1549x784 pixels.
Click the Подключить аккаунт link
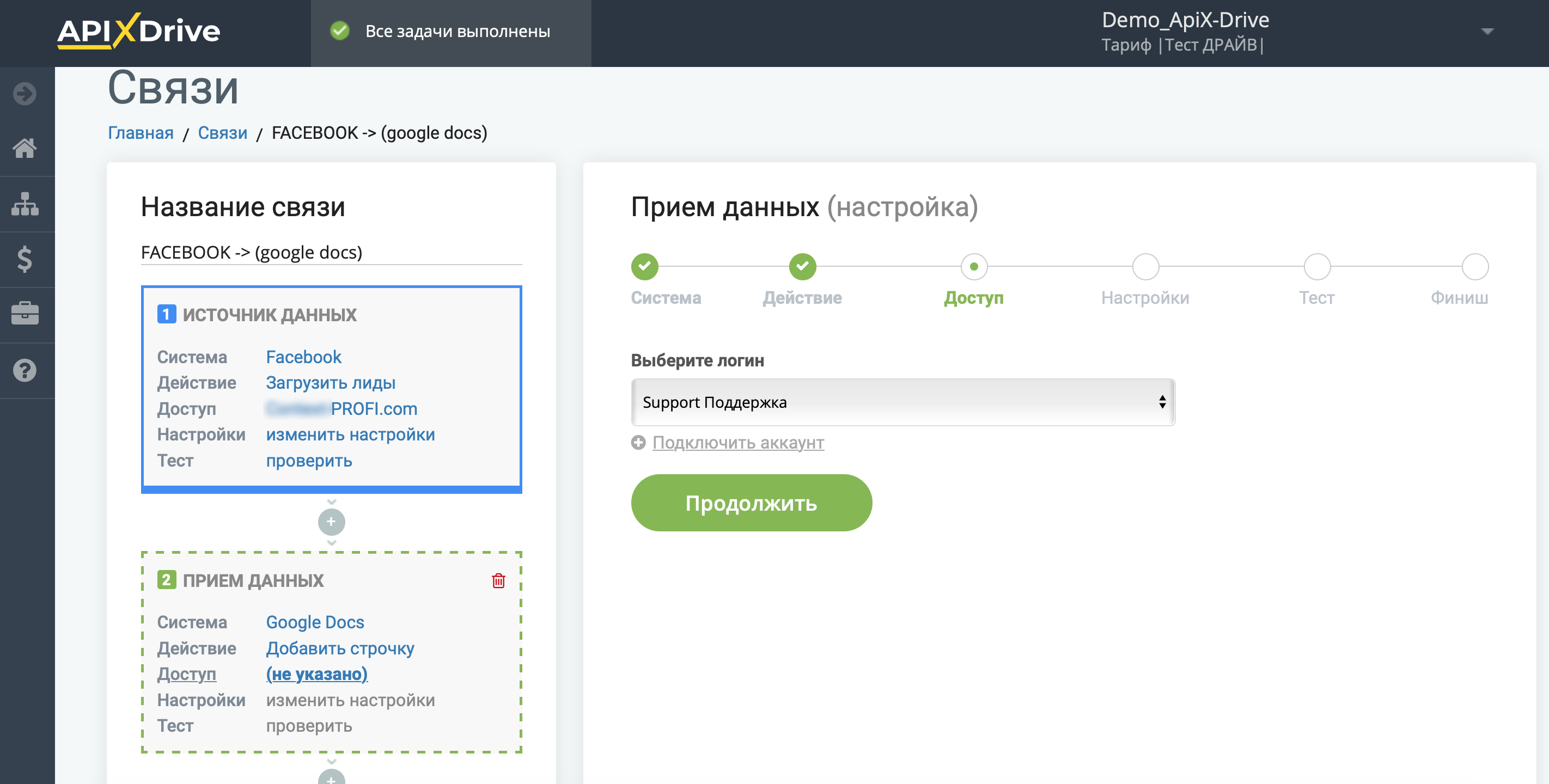click(x=738, y=443)
